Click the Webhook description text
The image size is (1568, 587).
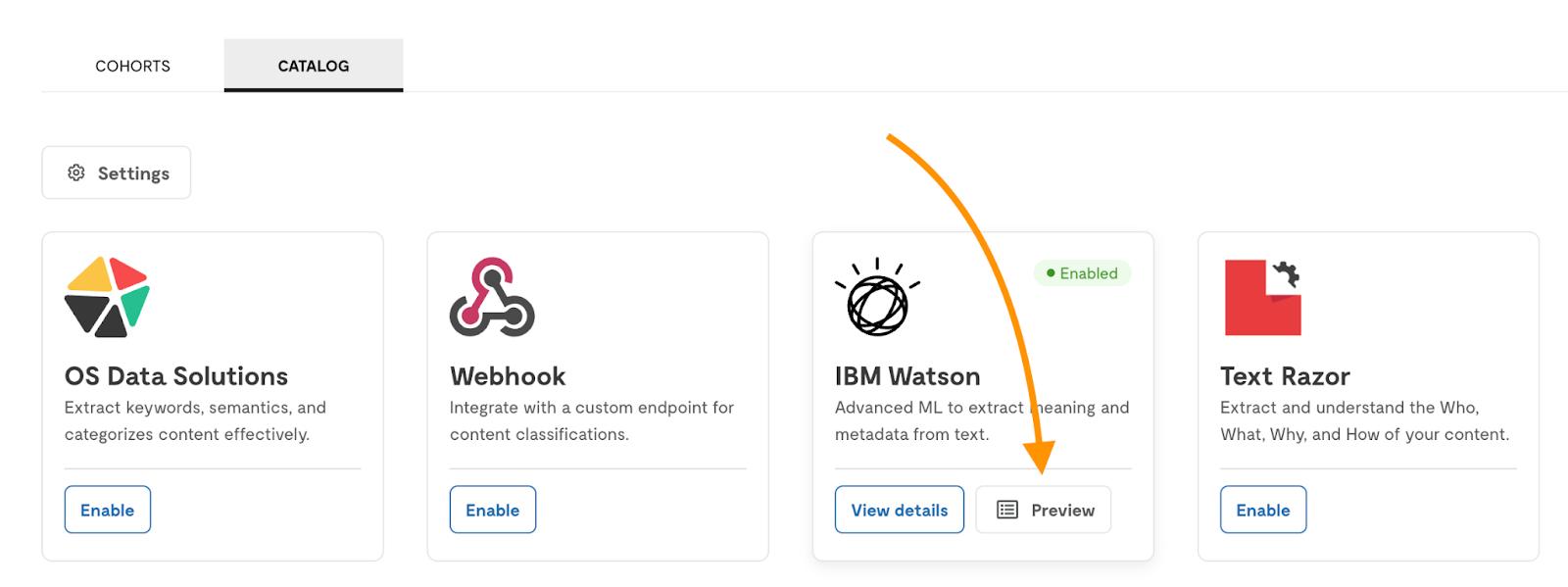point(592,420)
